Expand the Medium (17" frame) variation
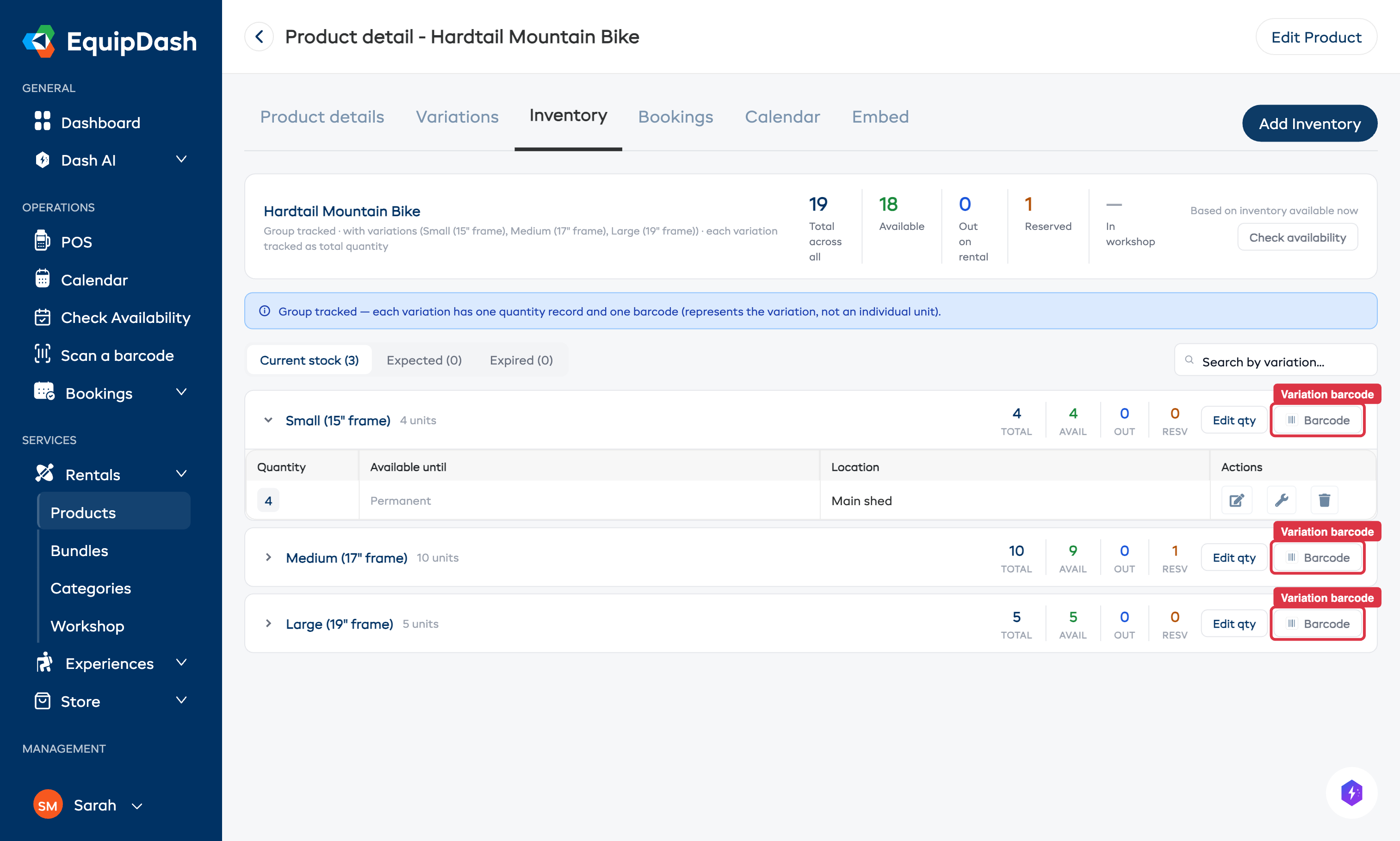 pyautogui.click(x=269, y=557)
